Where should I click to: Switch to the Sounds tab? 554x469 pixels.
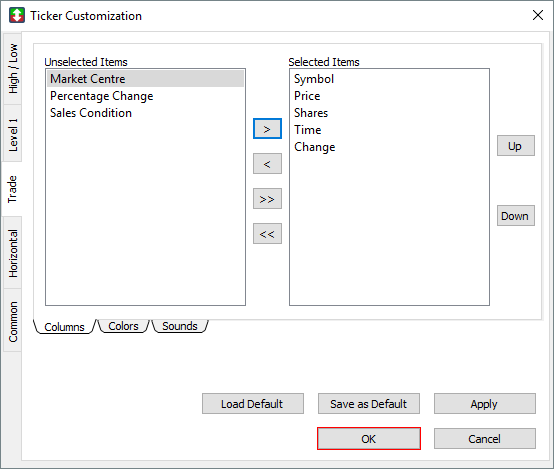180,326
